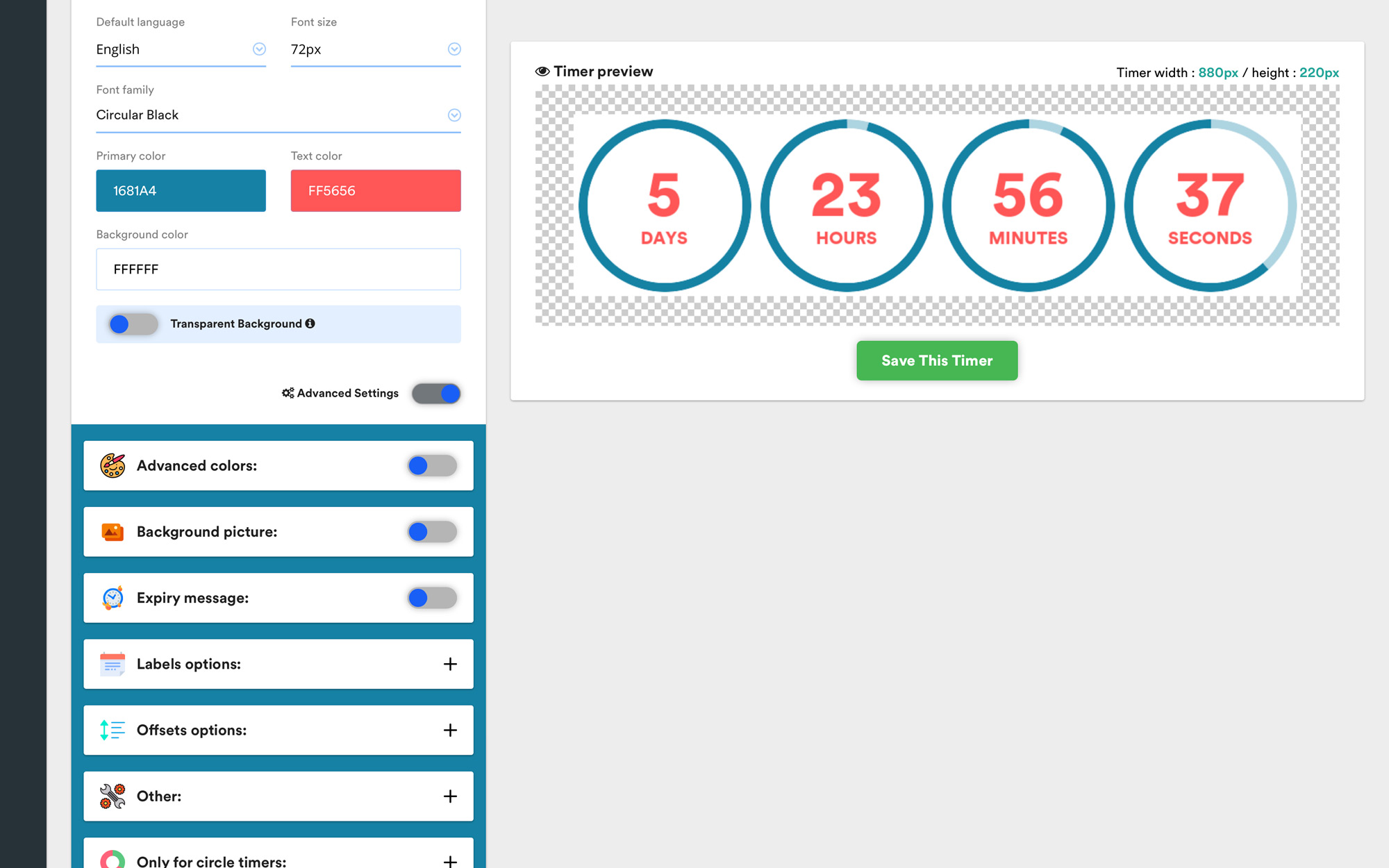Click the eye icon beside Timer preview
This screenshot has width=1389, height=868.
pos(542,71)
